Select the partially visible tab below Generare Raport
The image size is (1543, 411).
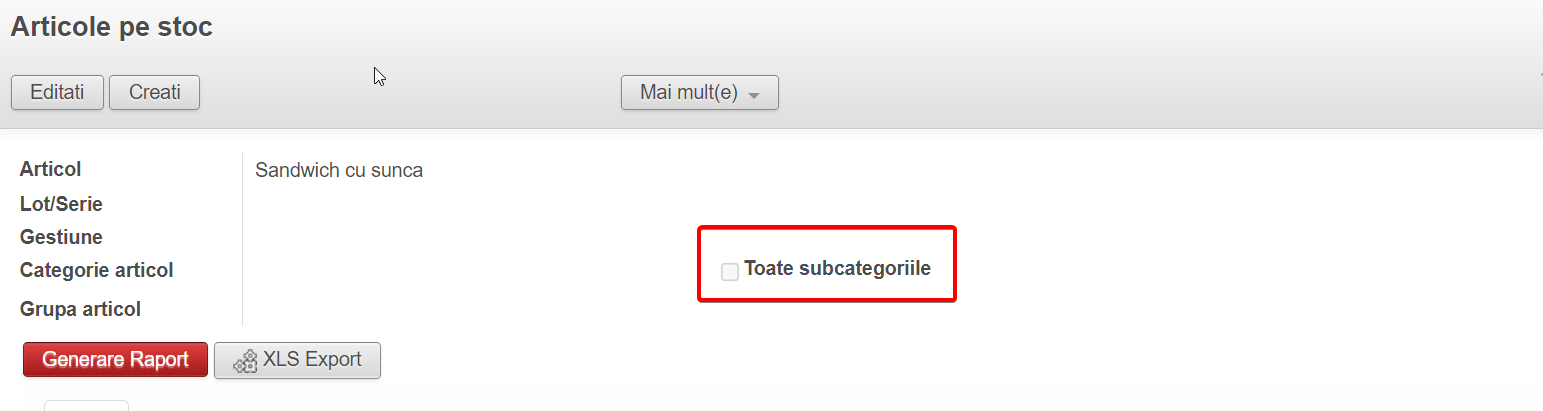point(87,405)
